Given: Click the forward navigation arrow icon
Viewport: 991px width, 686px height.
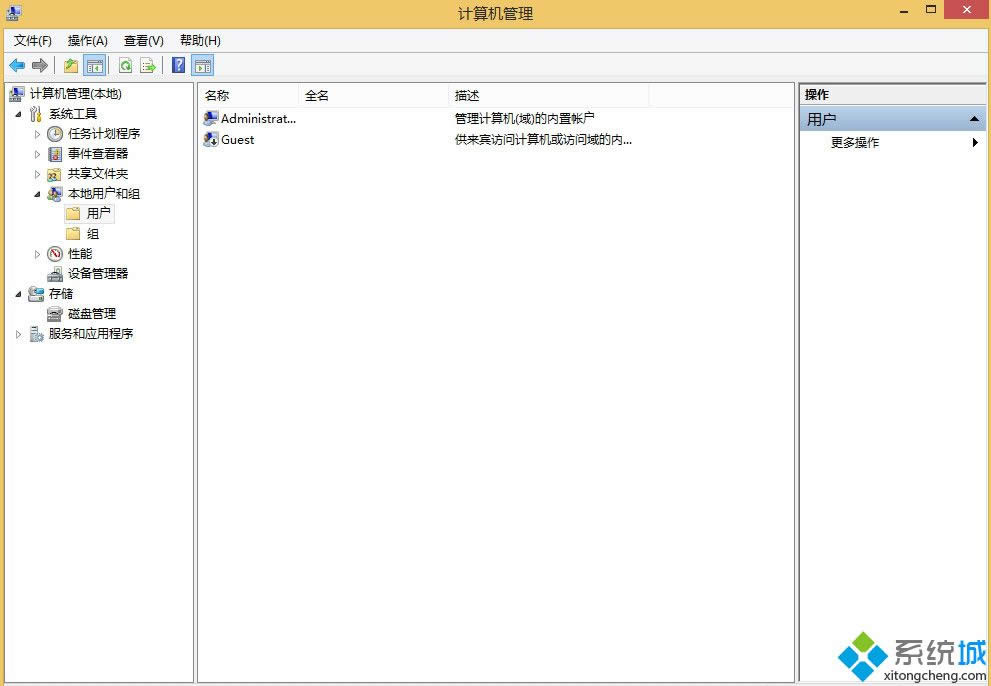Looking at the screenshot, I should (x=38, y=65).
